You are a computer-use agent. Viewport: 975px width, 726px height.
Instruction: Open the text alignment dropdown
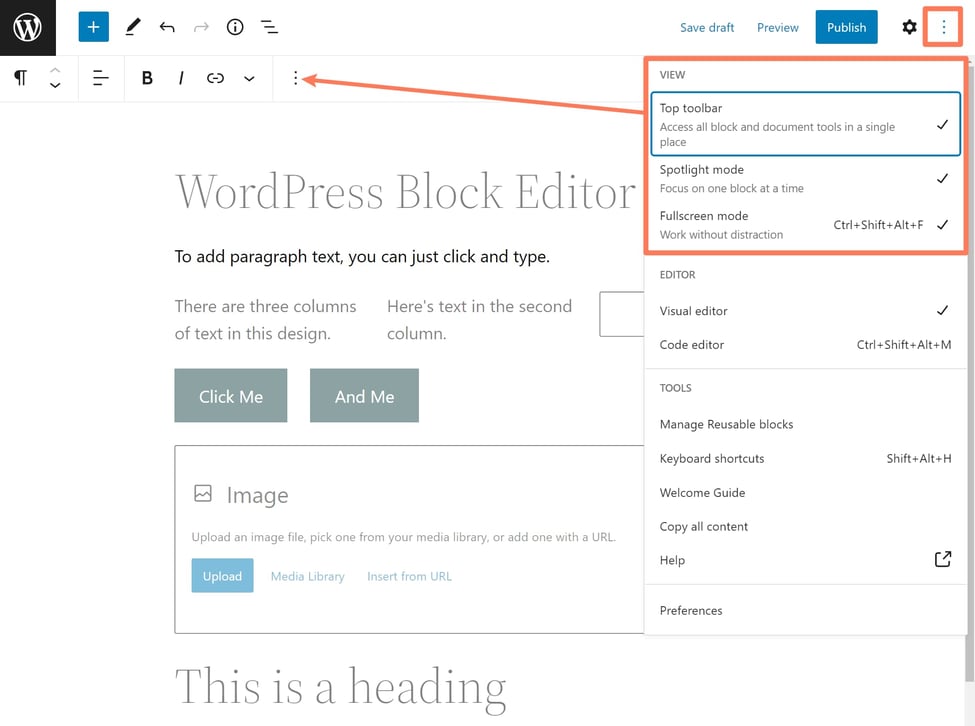click(100, 78)
